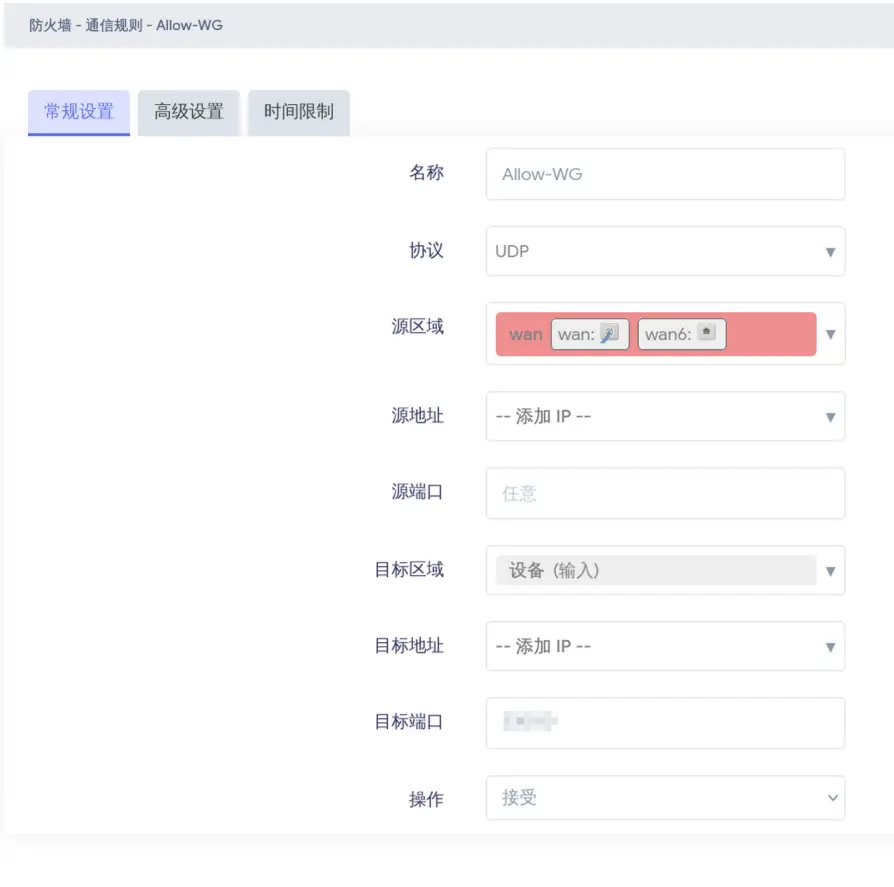Click the 名称 input field with Allow-WG
This screenshot has height=887, width=894.
(x=665, y=174)
